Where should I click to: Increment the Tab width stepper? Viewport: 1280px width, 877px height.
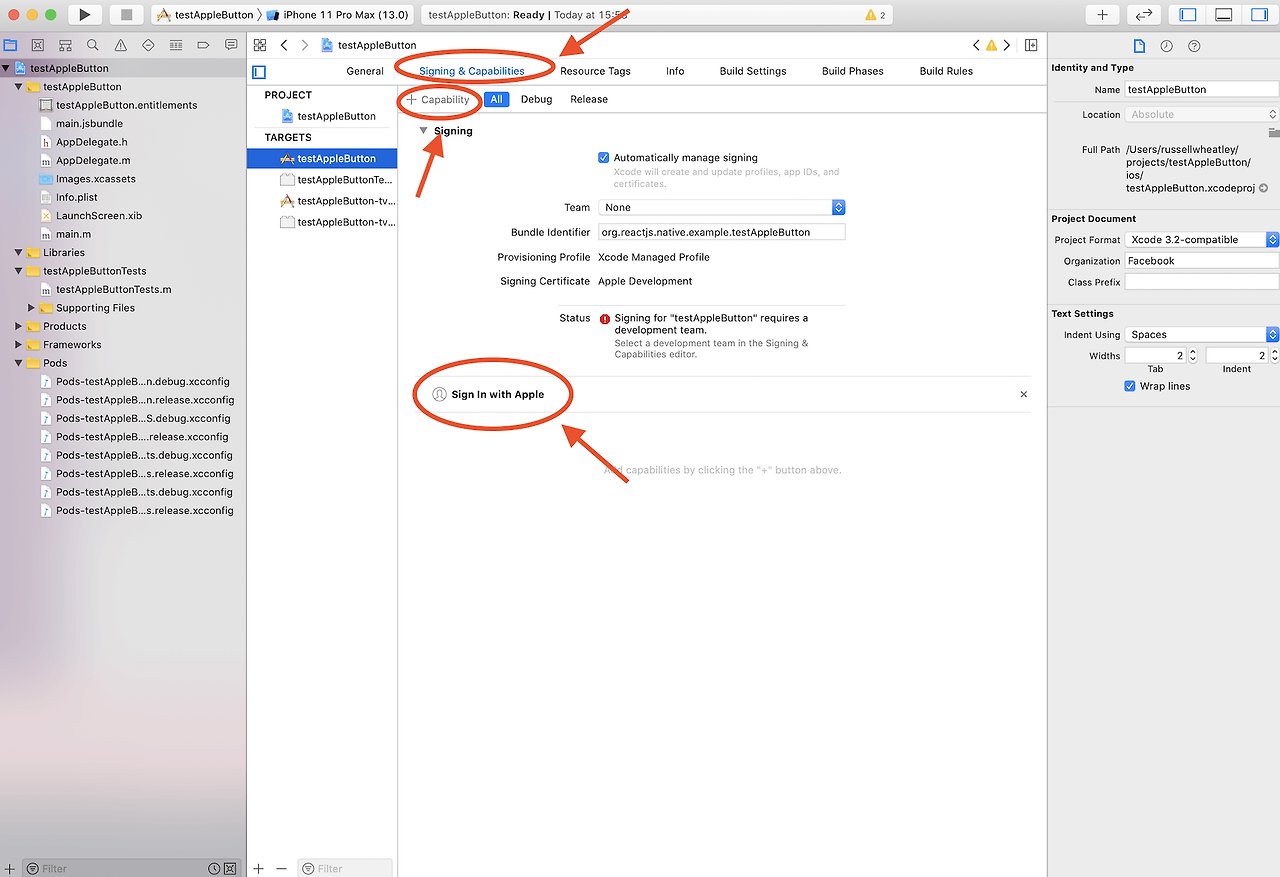[1193, 352]
